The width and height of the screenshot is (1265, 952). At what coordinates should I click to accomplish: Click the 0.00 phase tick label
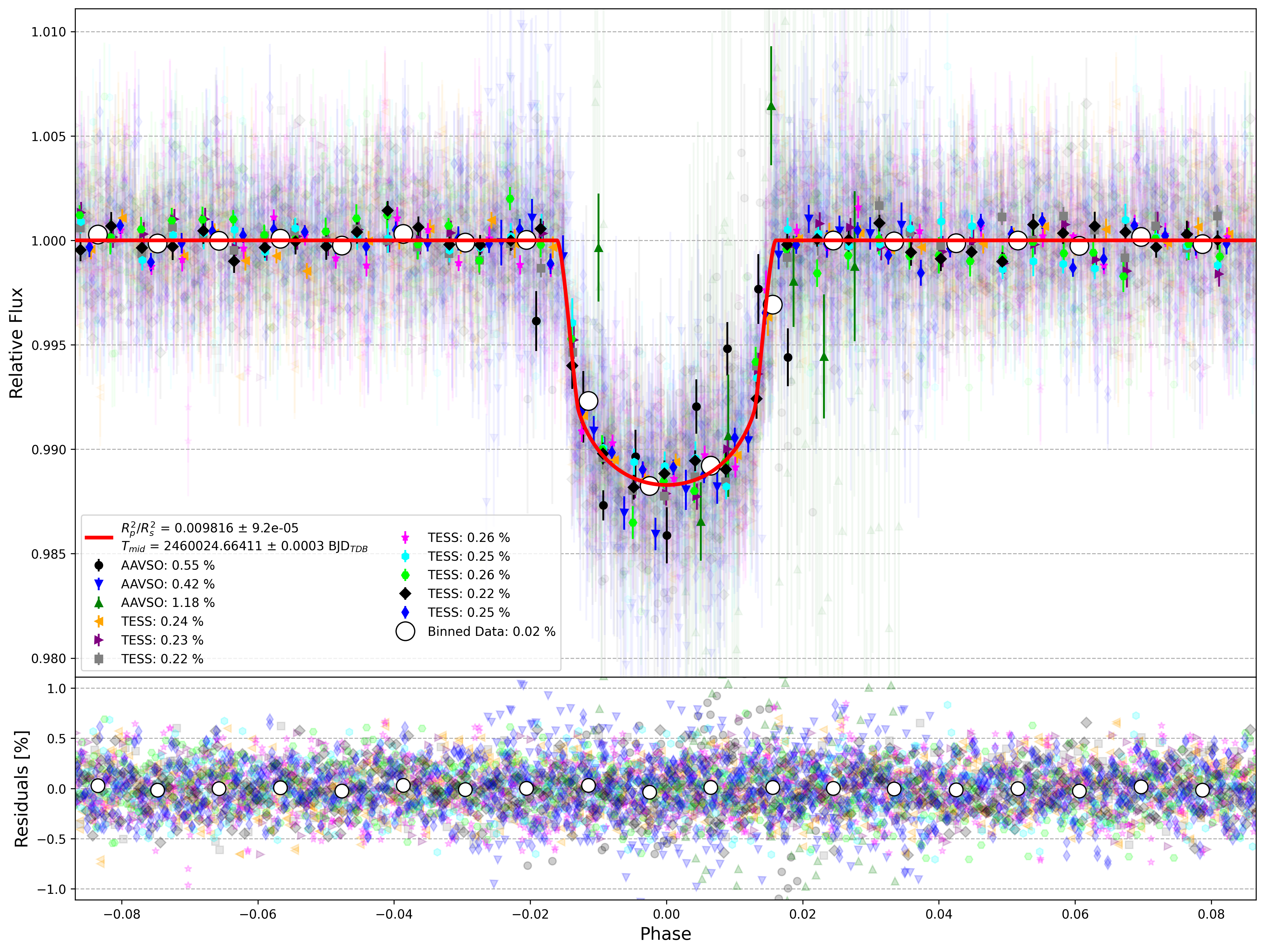click(666, 914)
